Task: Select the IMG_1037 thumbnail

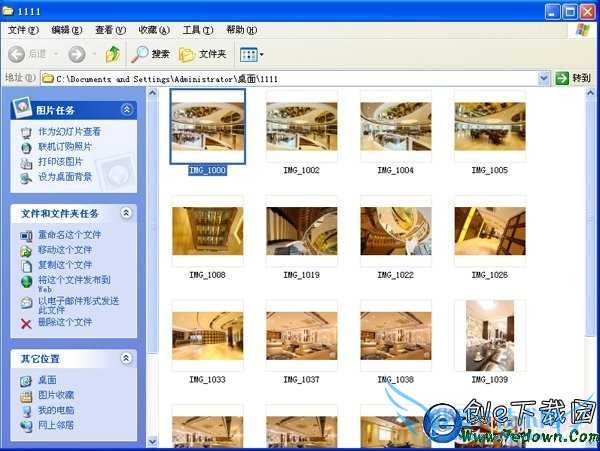Action: [x=302, y=336]
